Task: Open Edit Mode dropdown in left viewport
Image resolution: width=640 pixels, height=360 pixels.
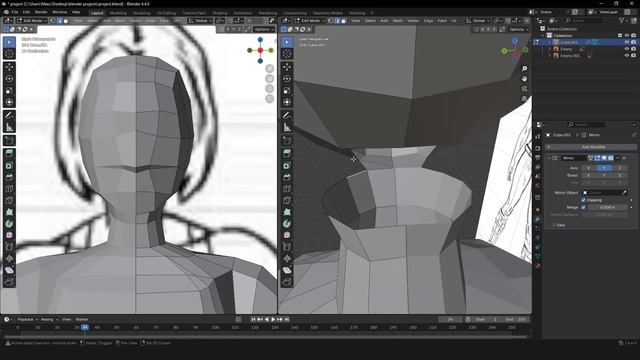Action: pos(31,20)
